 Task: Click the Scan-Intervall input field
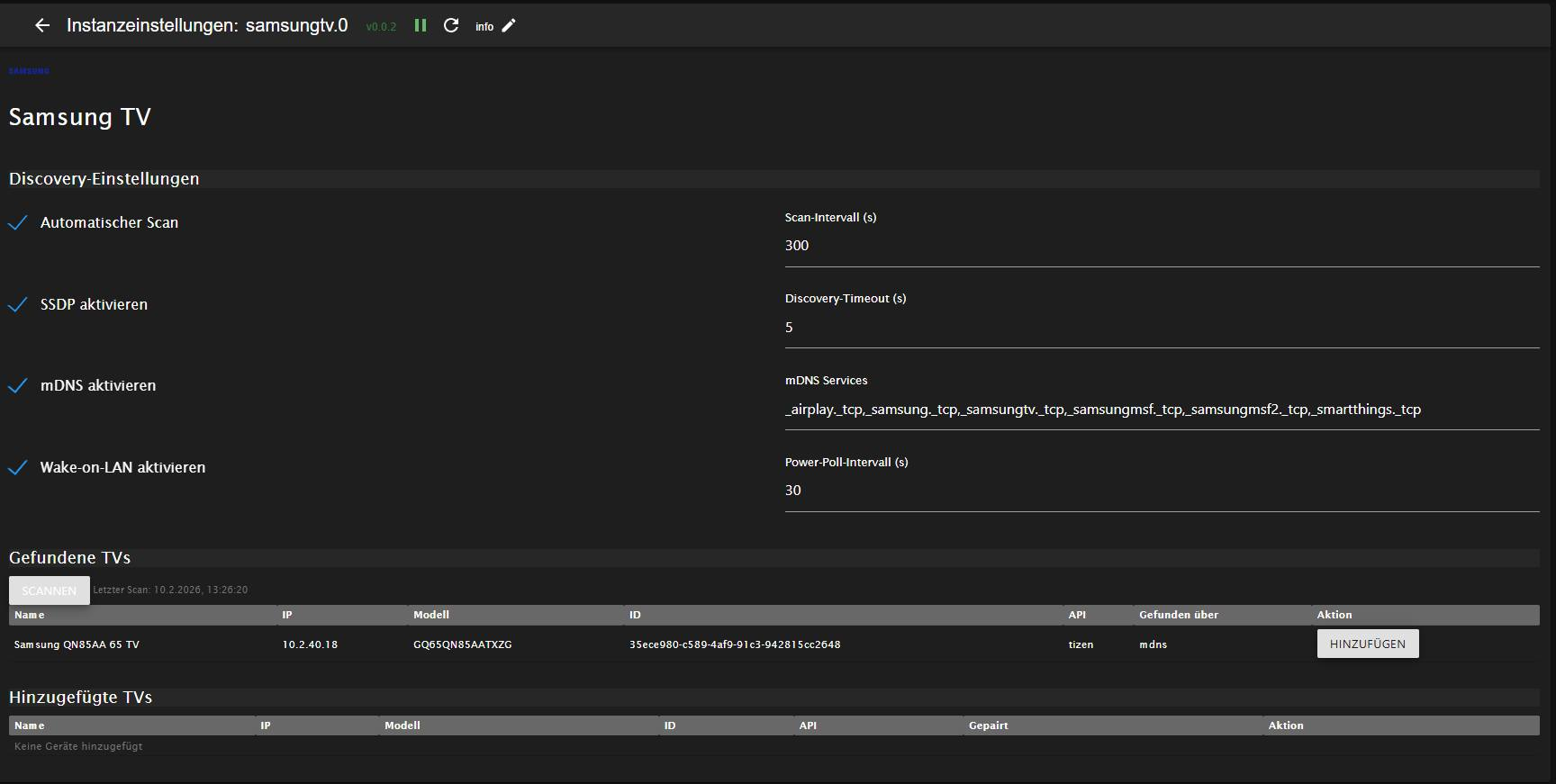(1162, 246)
